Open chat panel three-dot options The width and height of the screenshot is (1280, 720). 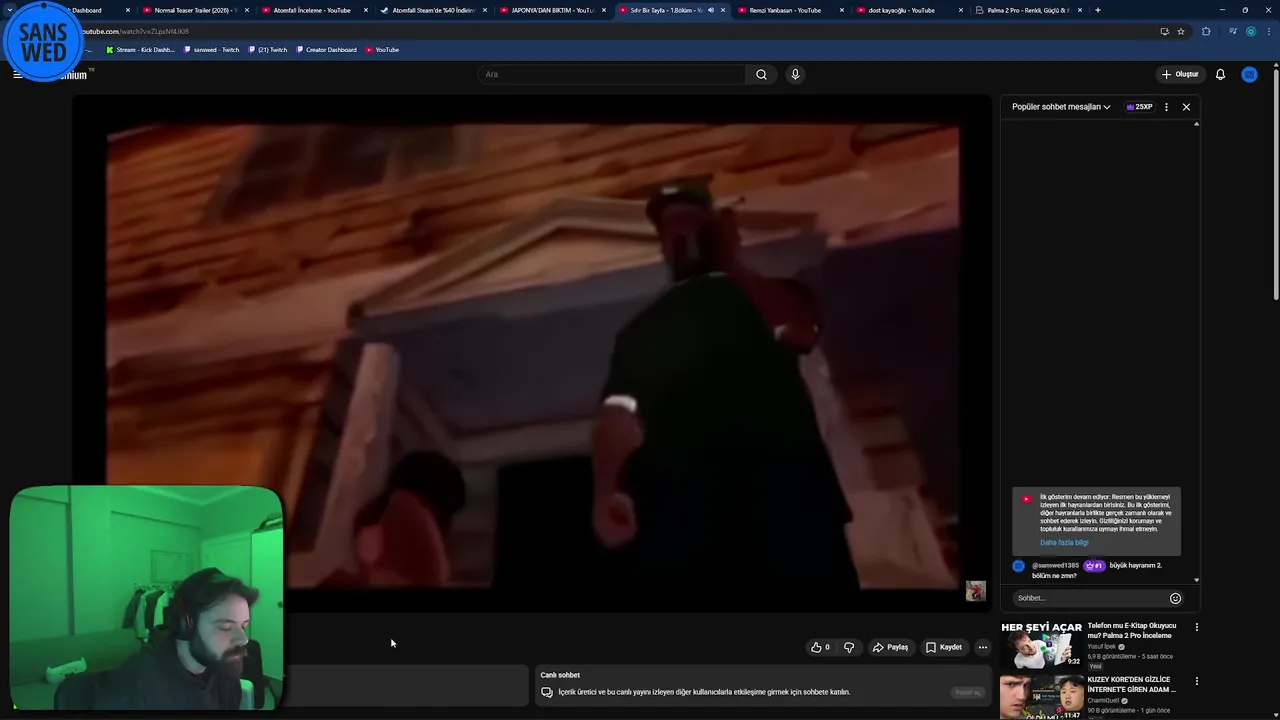click(x=1166, y=107)
